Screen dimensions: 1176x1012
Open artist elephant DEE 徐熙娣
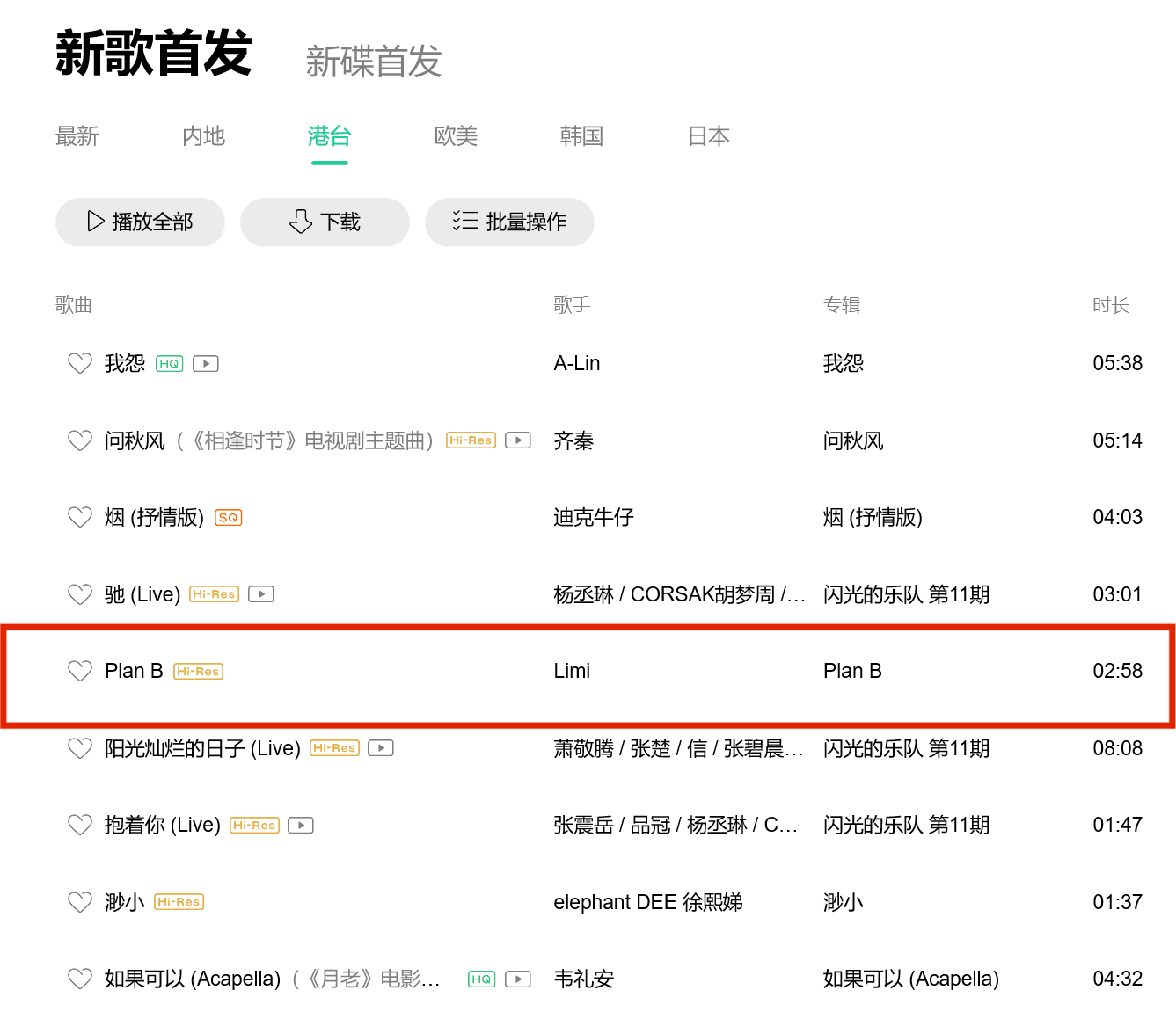click(x=647, y=902)
